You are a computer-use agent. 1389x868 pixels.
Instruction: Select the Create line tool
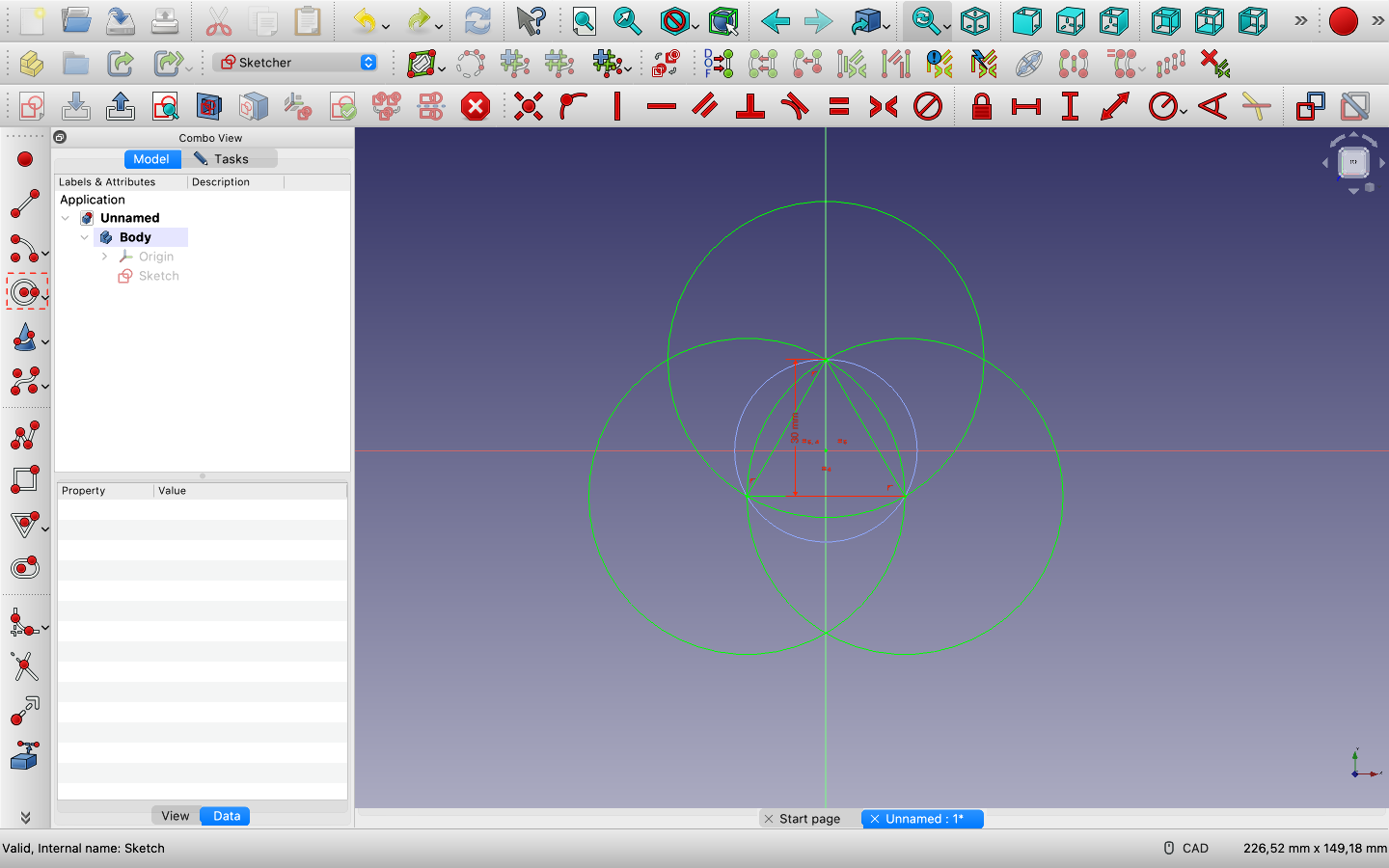click(x=25, y=203)
